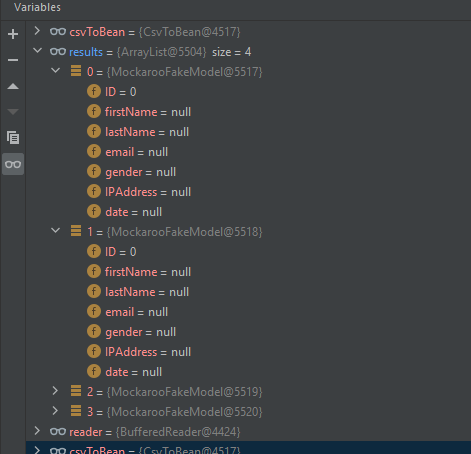Select row 0 = {MockarooFakeModel@5517}
The width and height of the screenshot is (471, 454).
tap(248, 72)
